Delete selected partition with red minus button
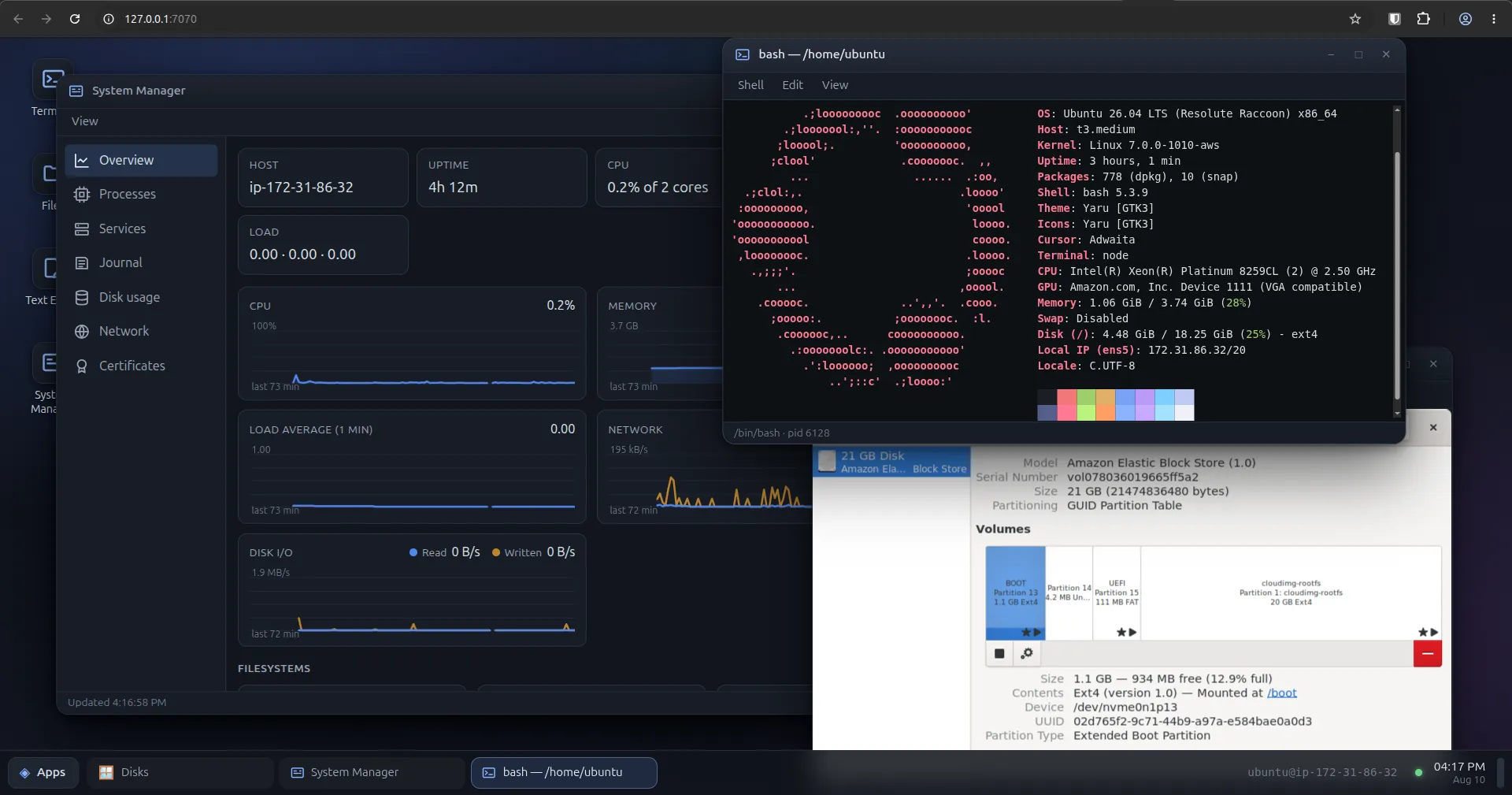 (x=1427, y=653)
